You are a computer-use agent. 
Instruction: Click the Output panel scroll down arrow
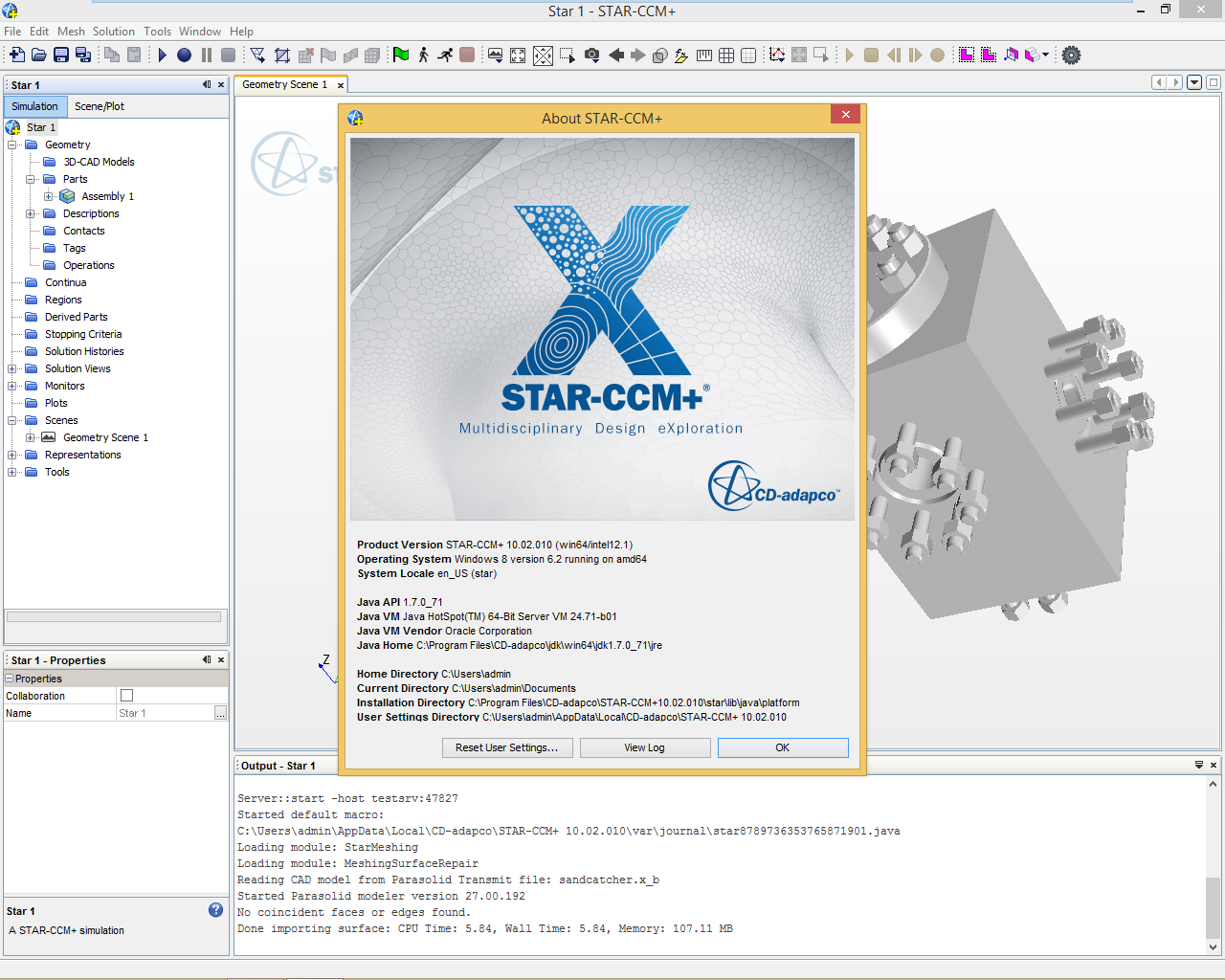click(1214, 947)
